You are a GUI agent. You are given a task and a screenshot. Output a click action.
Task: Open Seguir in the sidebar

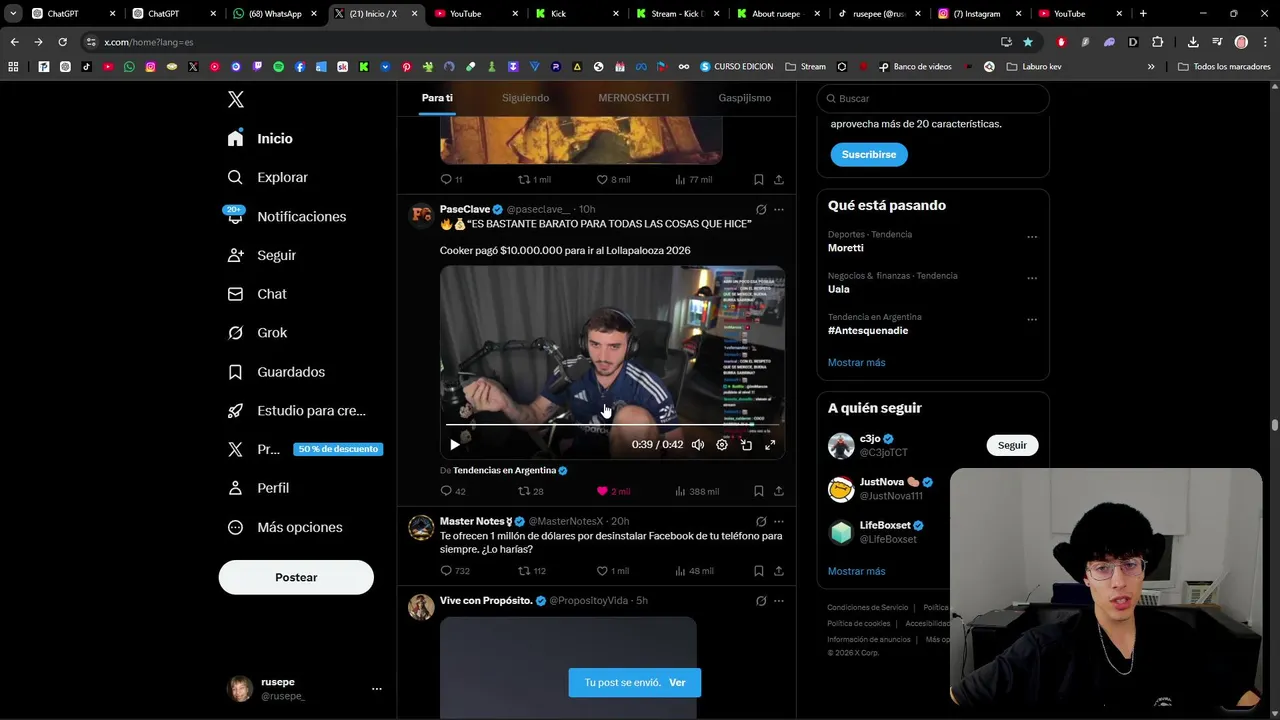pyautogui.click(x=261, y=255)
